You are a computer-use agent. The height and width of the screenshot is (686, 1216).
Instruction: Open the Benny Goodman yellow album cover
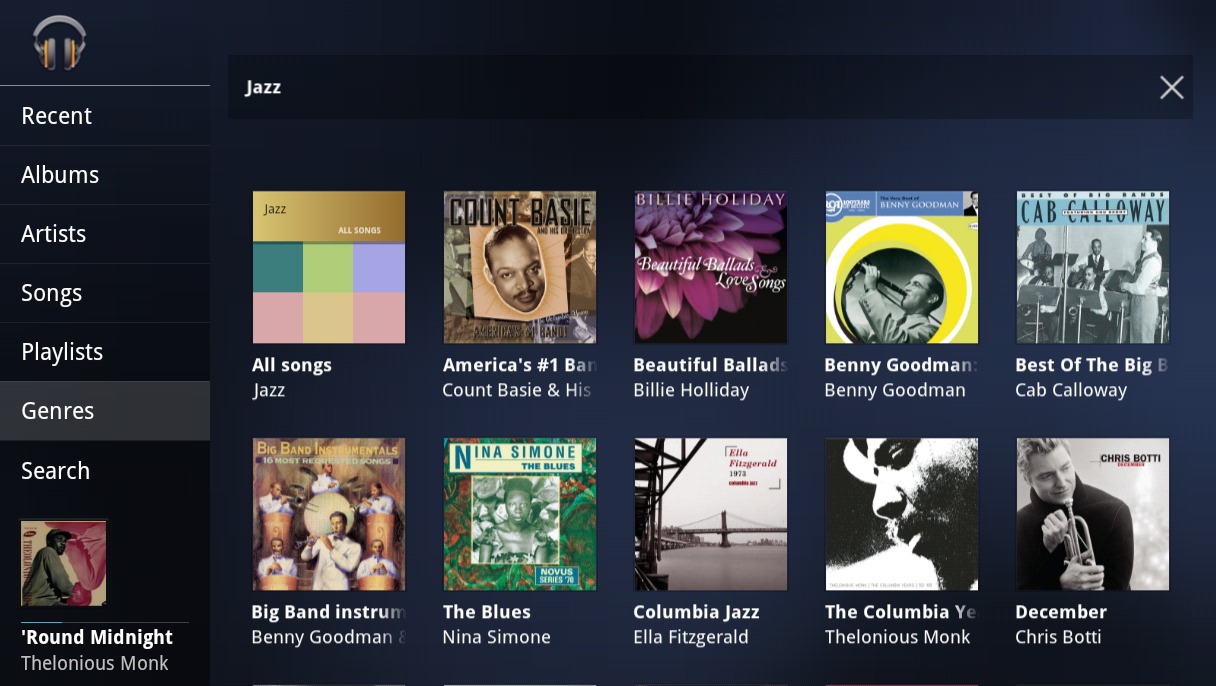pyautogui.click(x=902, y=267)
